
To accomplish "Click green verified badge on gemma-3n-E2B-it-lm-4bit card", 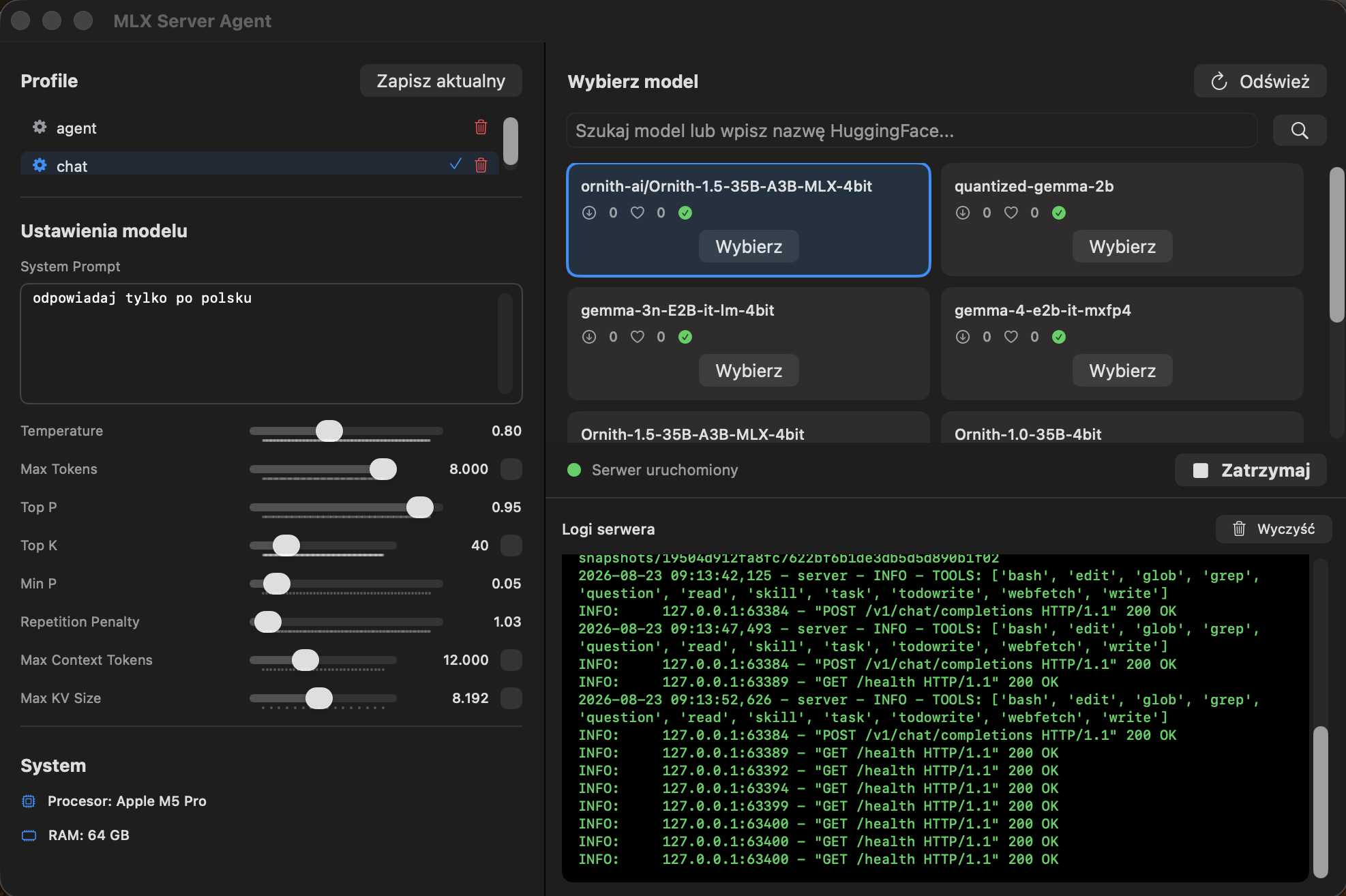I will pyautogui.click(x=685, y=337).
